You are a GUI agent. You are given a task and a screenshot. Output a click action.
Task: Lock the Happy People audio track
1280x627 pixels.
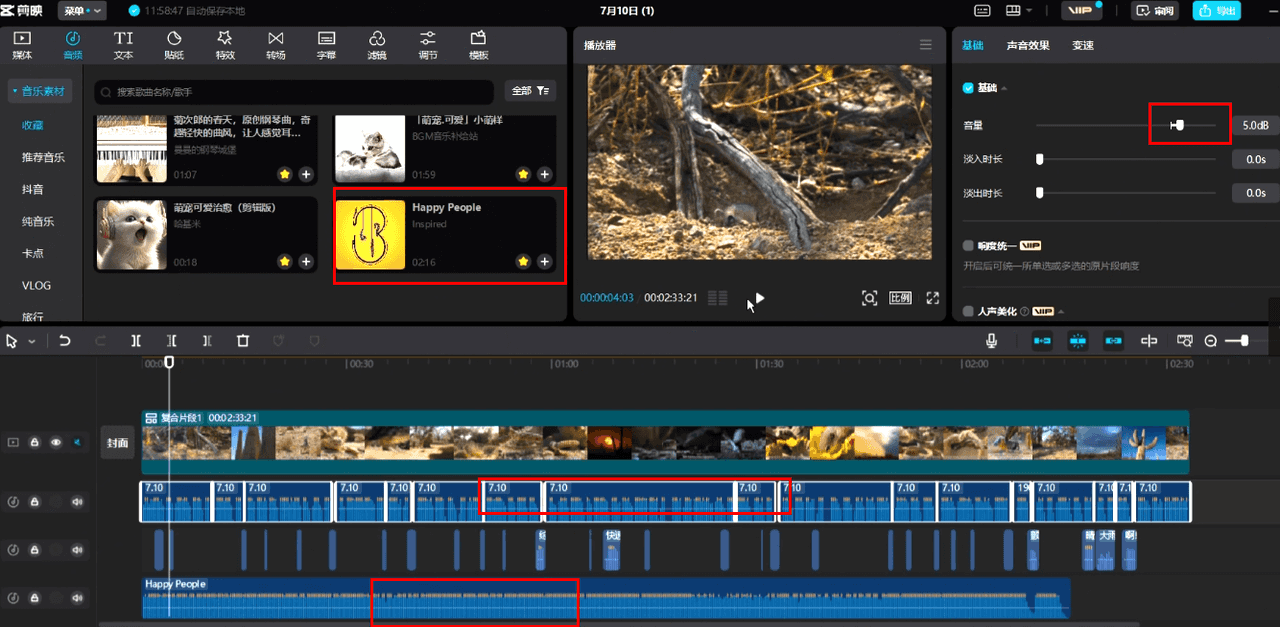[x=34, y=597]
